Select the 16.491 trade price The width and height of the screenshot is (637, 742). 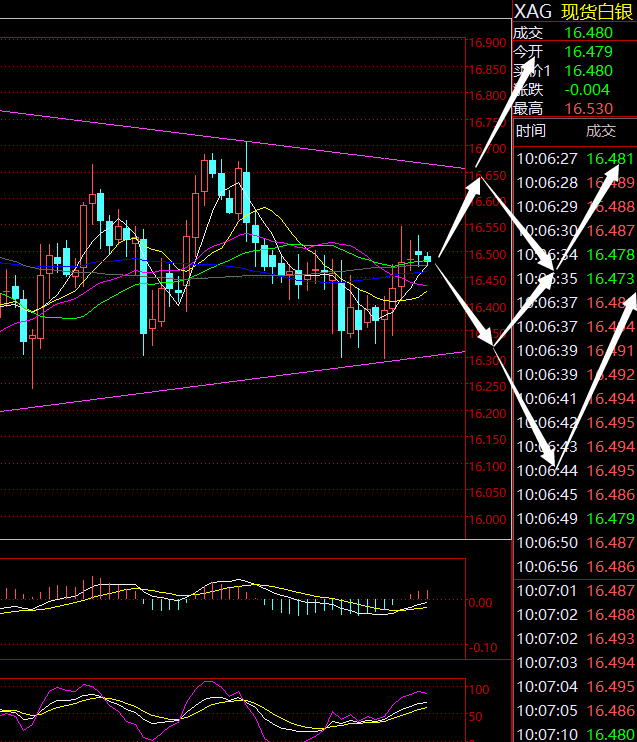click(x=610, y=351)
